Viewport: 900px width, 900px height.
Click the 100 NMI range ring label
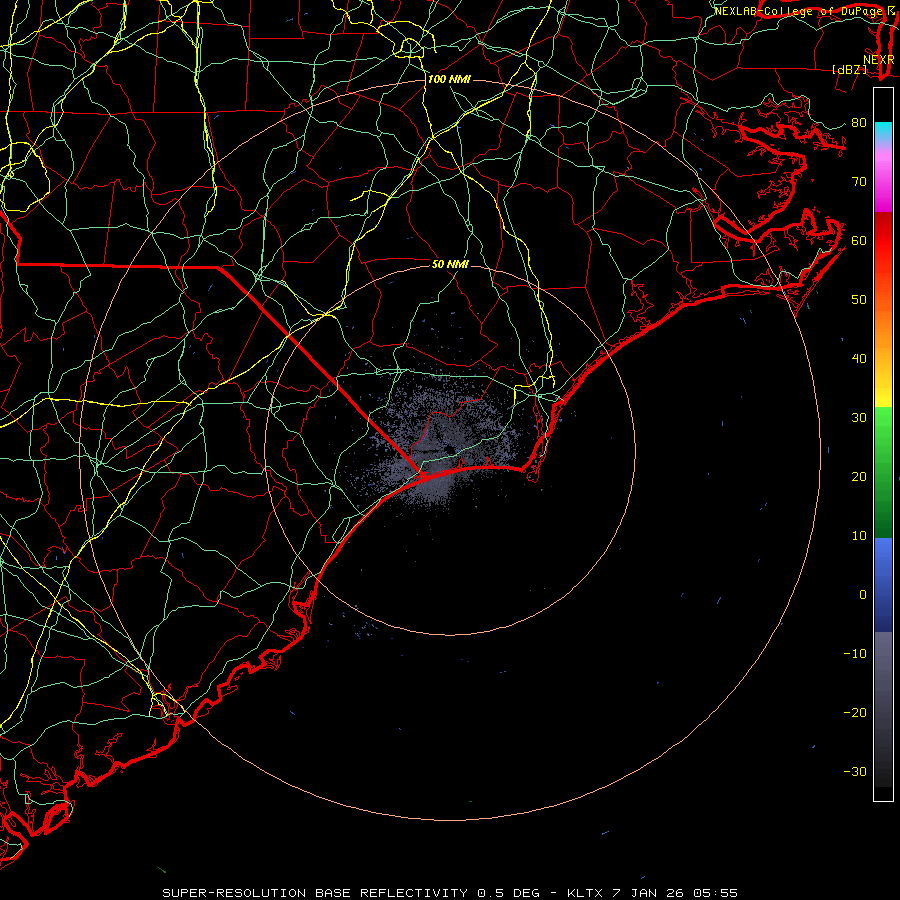(449, 79)
